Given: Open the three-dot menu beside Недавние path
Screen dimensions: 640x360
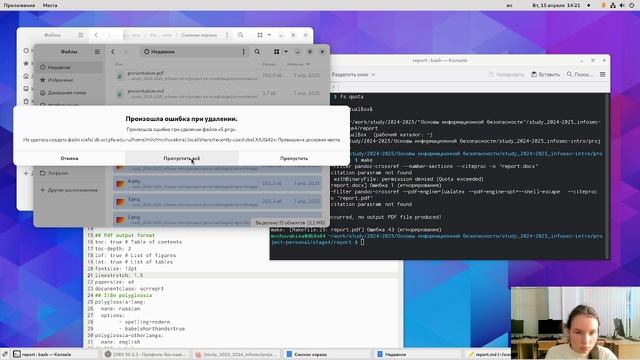Looking at the screenshot, I should [x=244, y=52].
